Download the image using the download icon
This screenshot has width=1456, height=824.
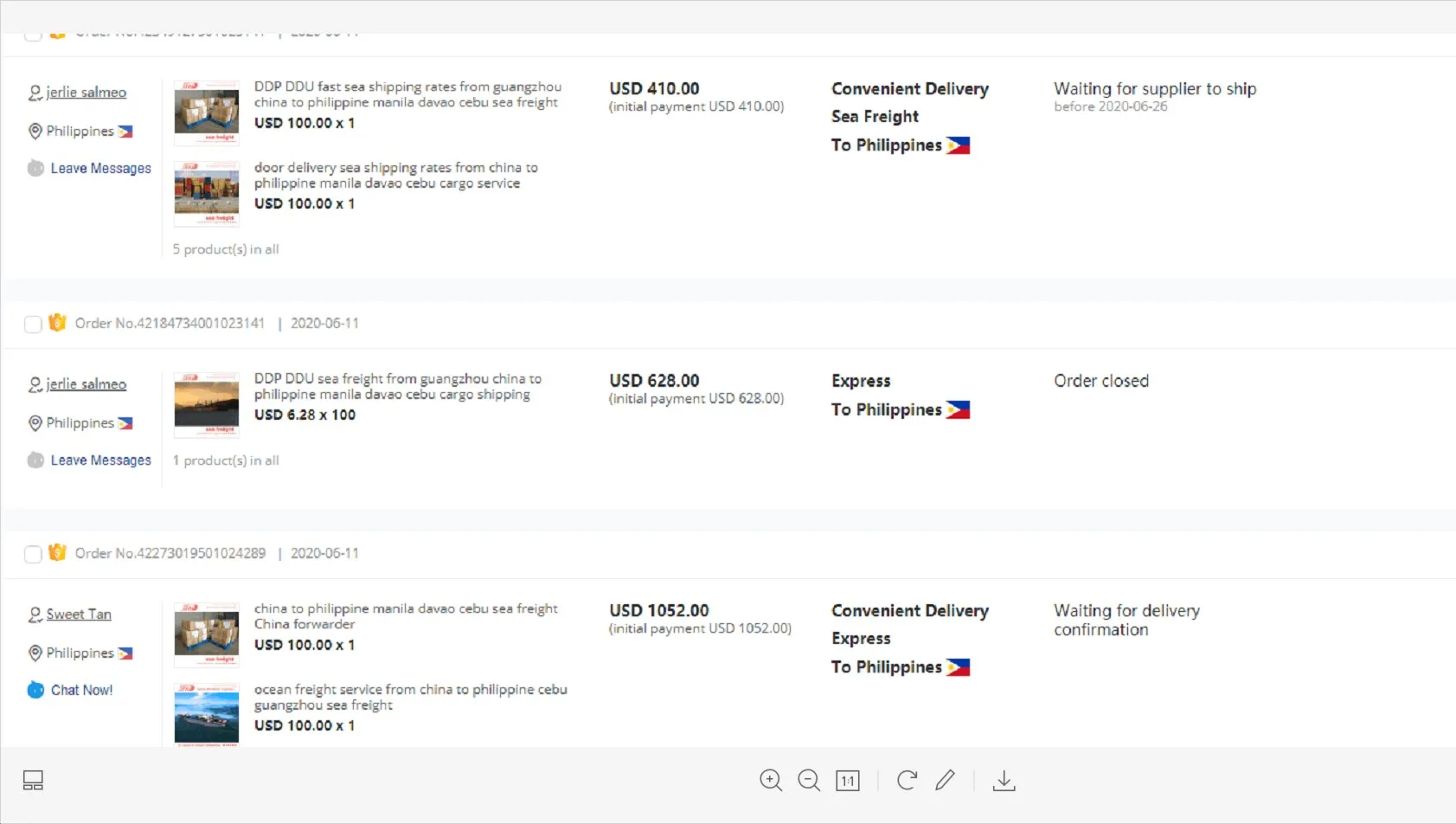(x=1004, y=781)
